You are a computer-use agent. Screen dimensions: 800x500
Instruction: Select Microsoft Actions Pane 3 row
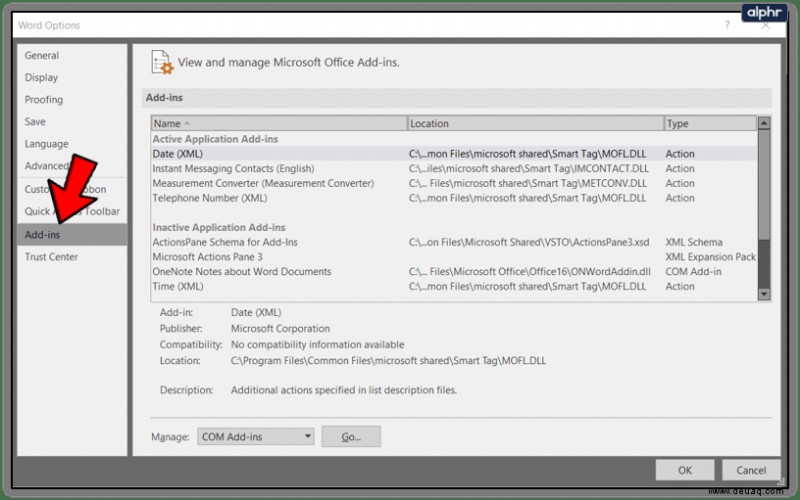click(x=454, y=257)
